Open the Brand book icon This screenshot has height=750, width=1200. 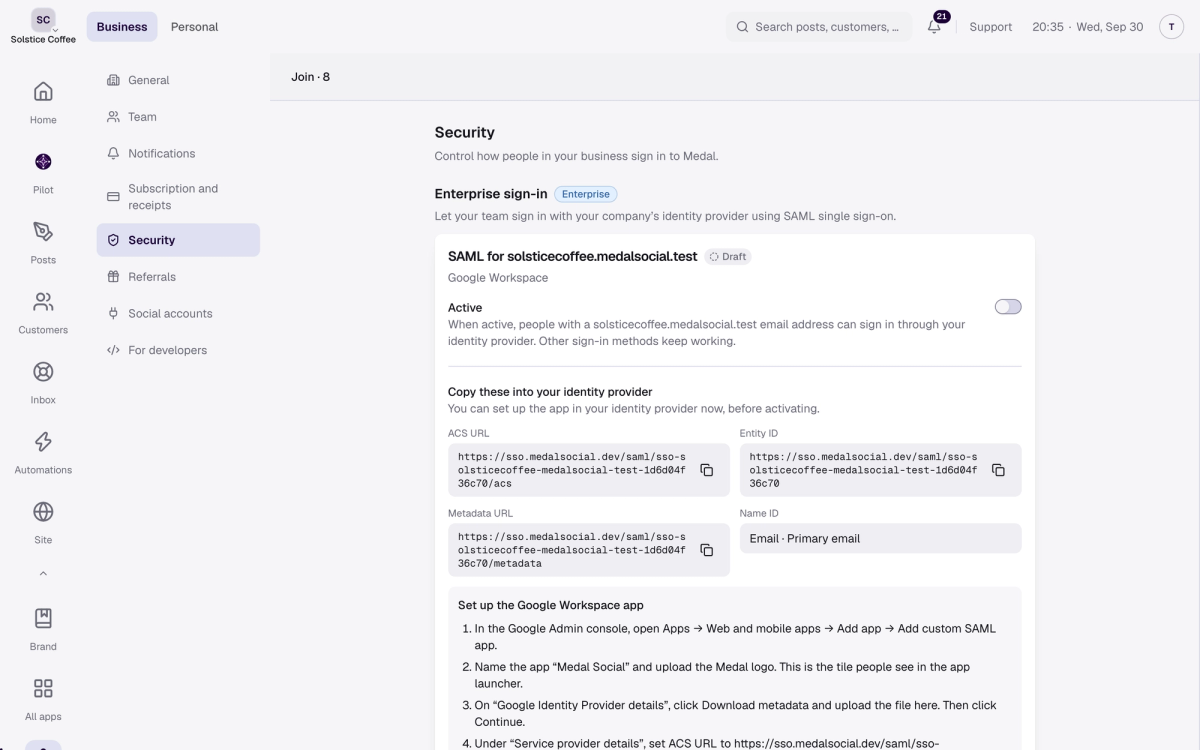43,618
